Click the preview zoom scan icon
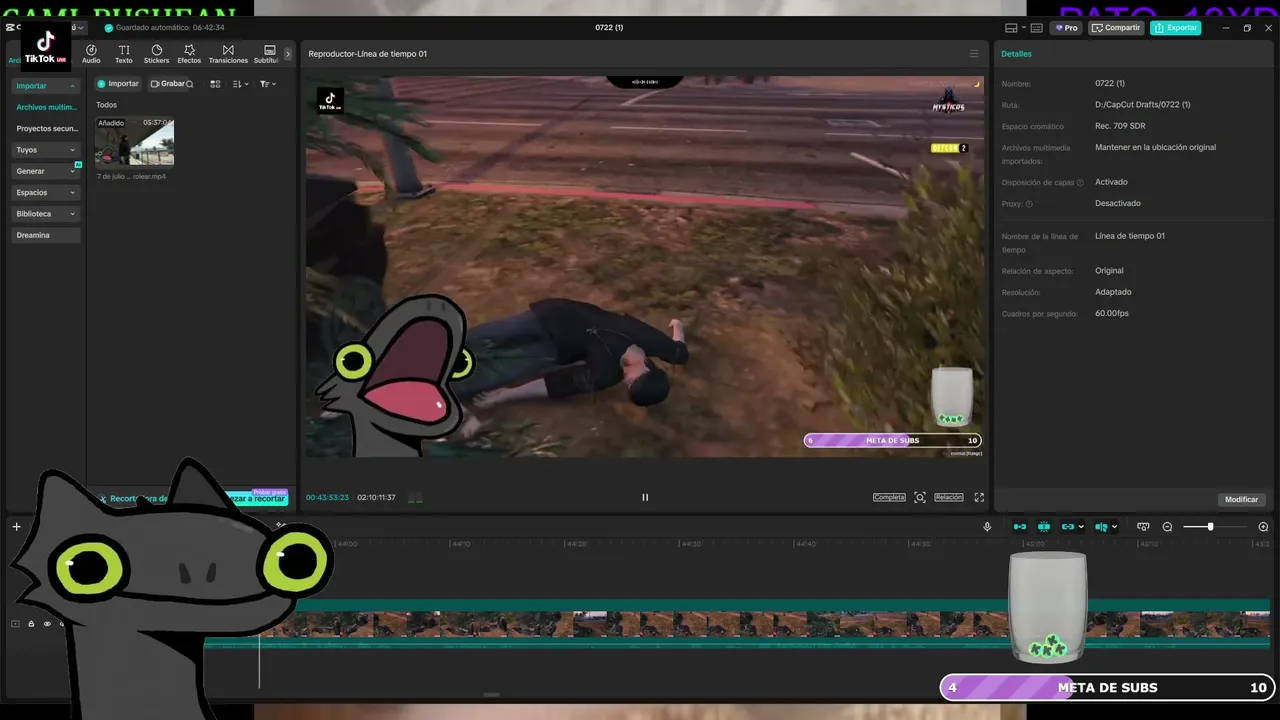The width and height of the screenshot is (1280, 720). (x=920, y=497)
